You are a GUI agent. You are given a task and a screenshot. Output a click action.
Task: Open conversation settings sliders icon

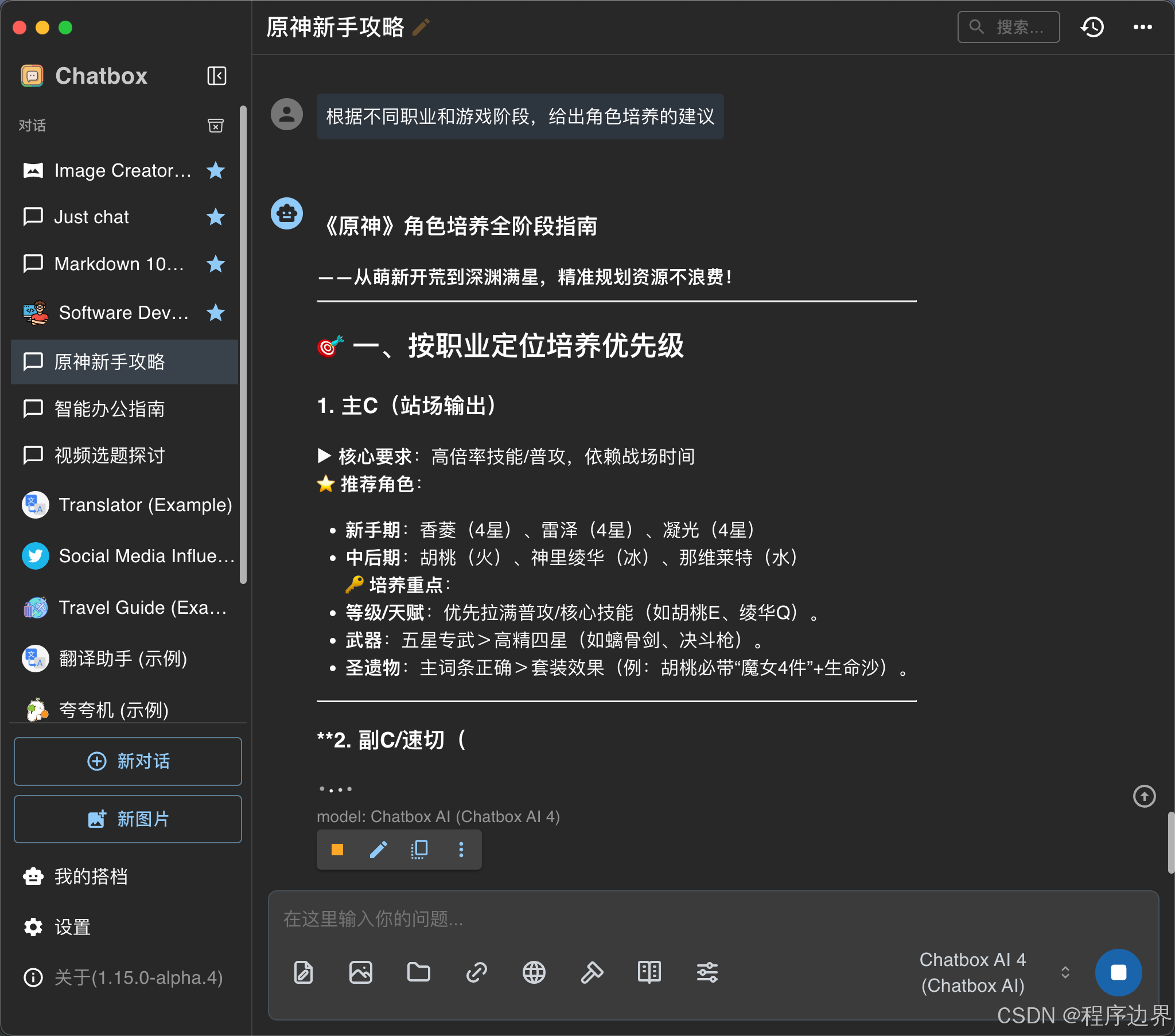[x=707, y=972]
